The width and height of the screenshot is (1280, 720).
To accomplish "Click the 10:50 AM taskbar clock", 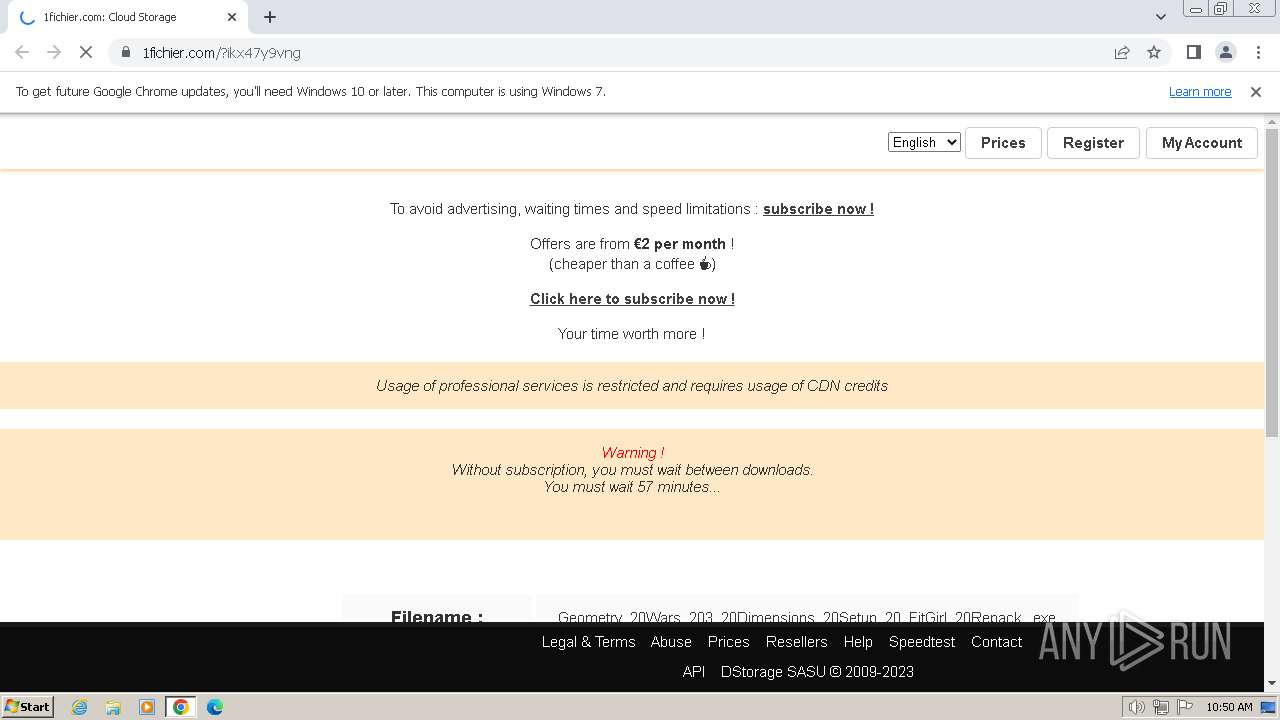I will click(x=1229, y=707).
